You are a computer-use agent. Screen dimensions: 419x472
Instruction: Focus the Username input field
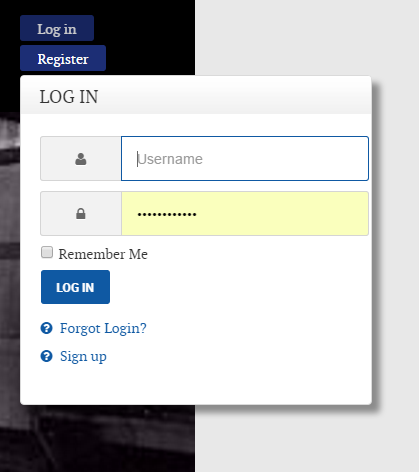tap(245, 159)
